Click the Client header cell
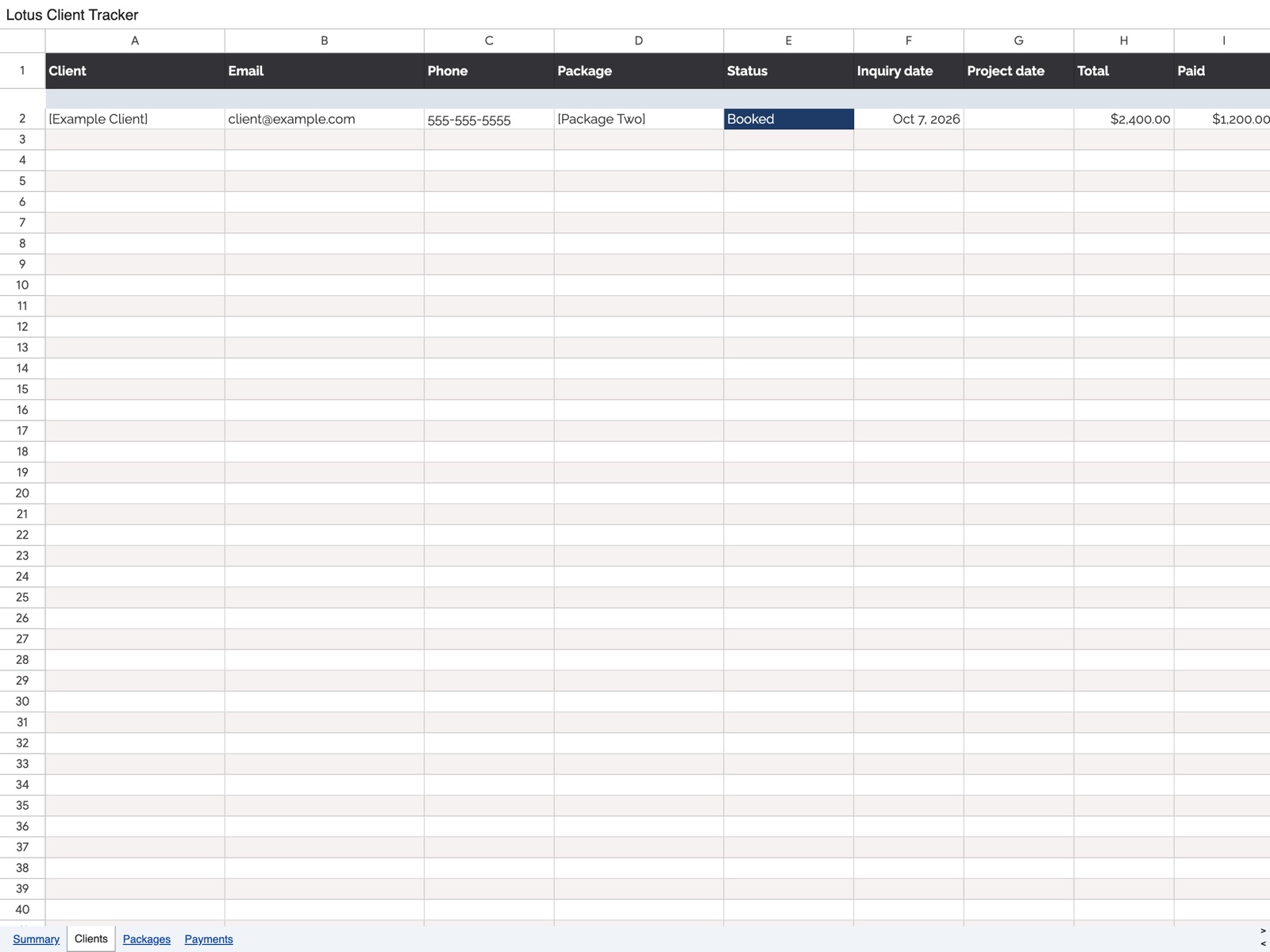The width and height of the screenshot is (1270, 952). point(135,71)
